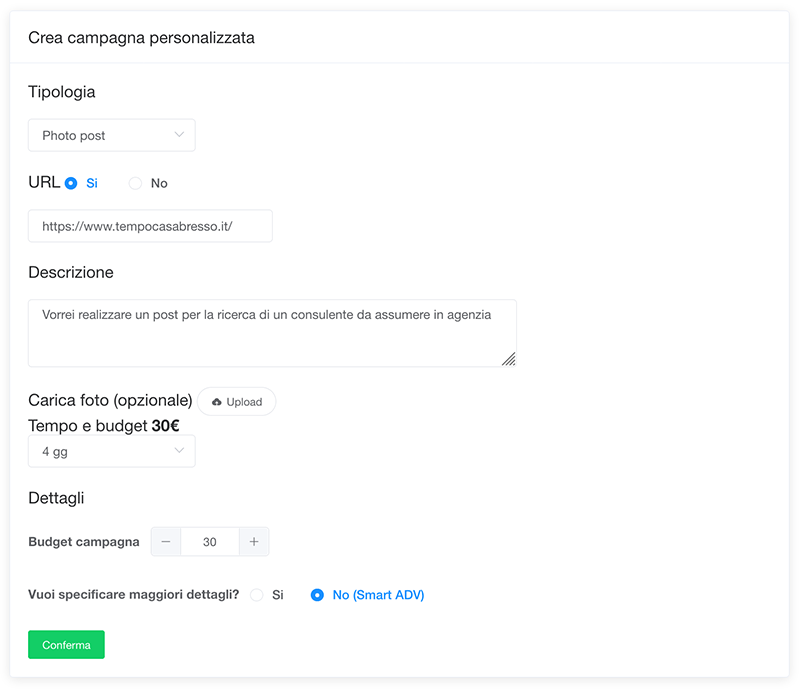Select the "No (Smart ADV)" option

coord(317,595)
